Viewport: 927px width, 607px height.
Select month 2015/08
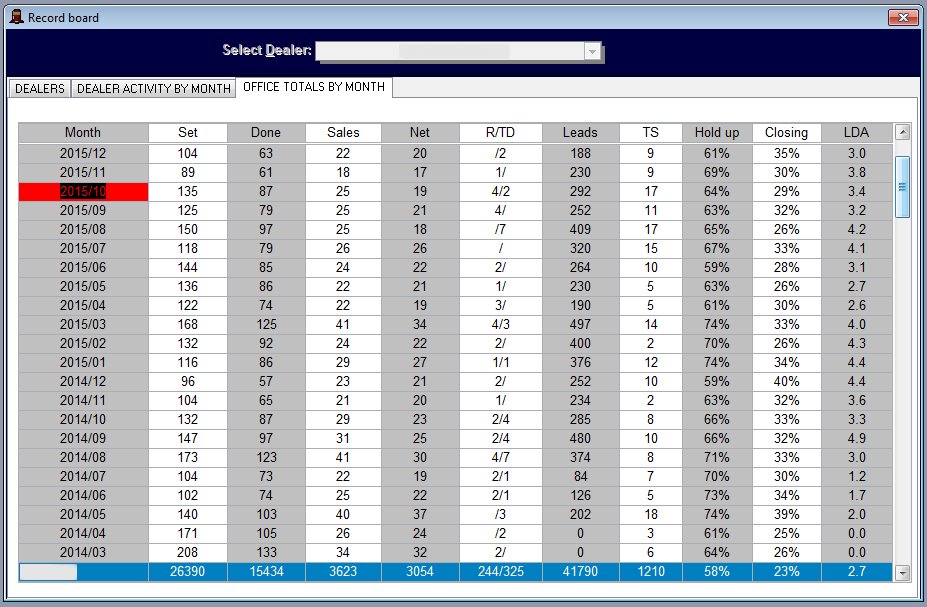[83, 229]
